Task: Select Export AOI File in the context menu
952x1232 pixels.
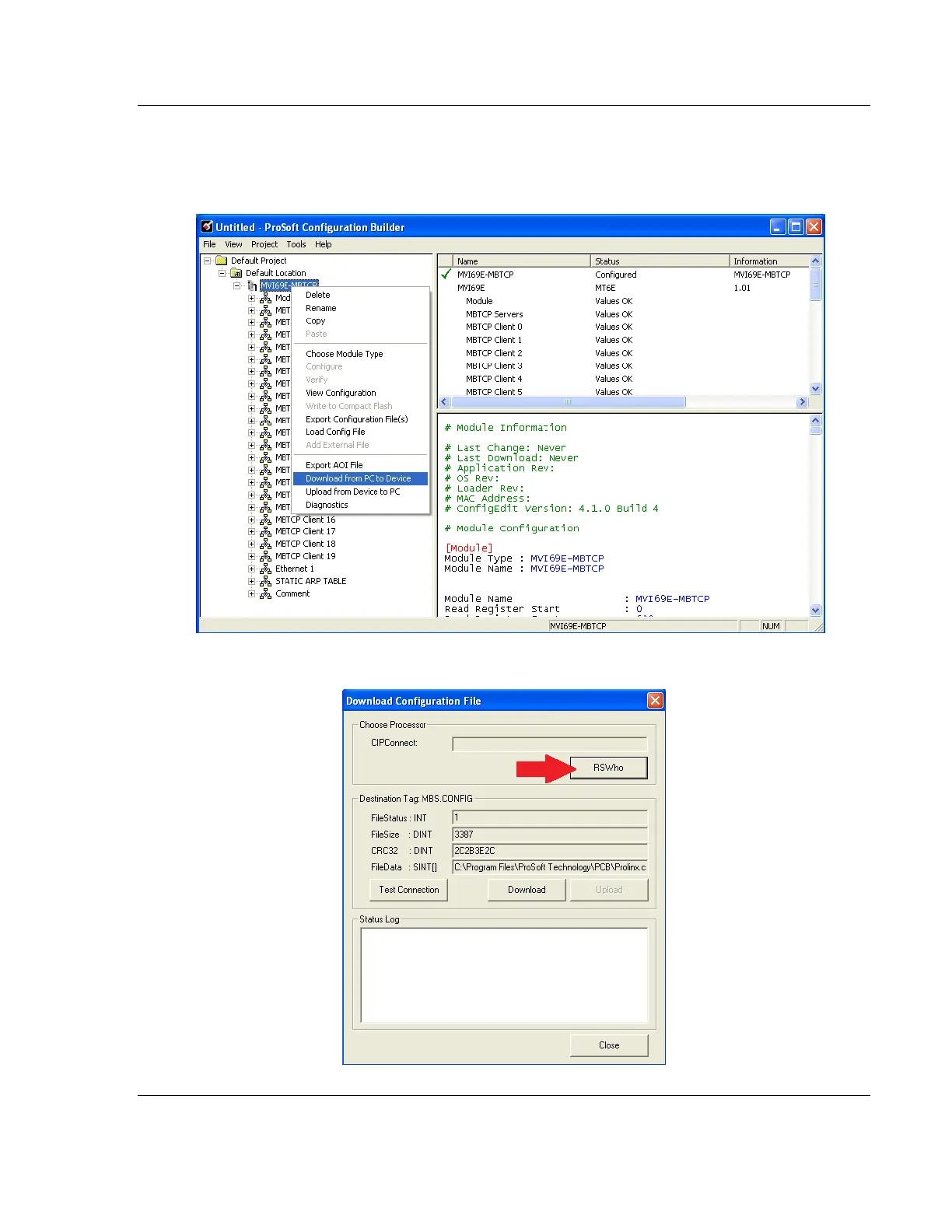Action: (360, 465)
